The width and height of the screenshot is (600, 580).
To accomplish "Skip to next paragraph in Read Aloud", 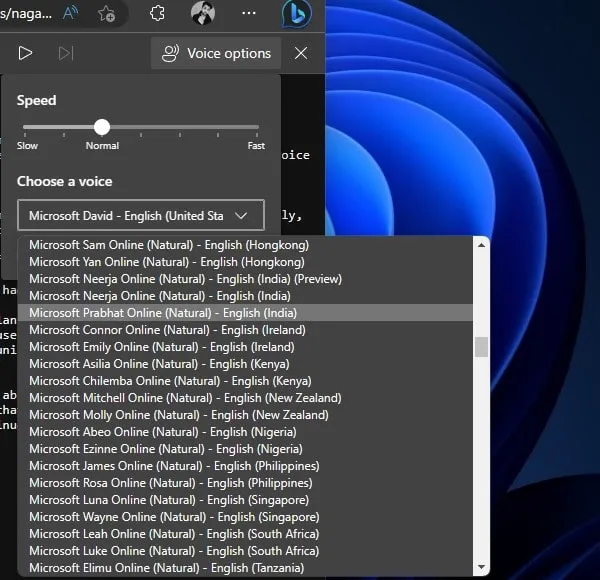I will coord(66,53).
